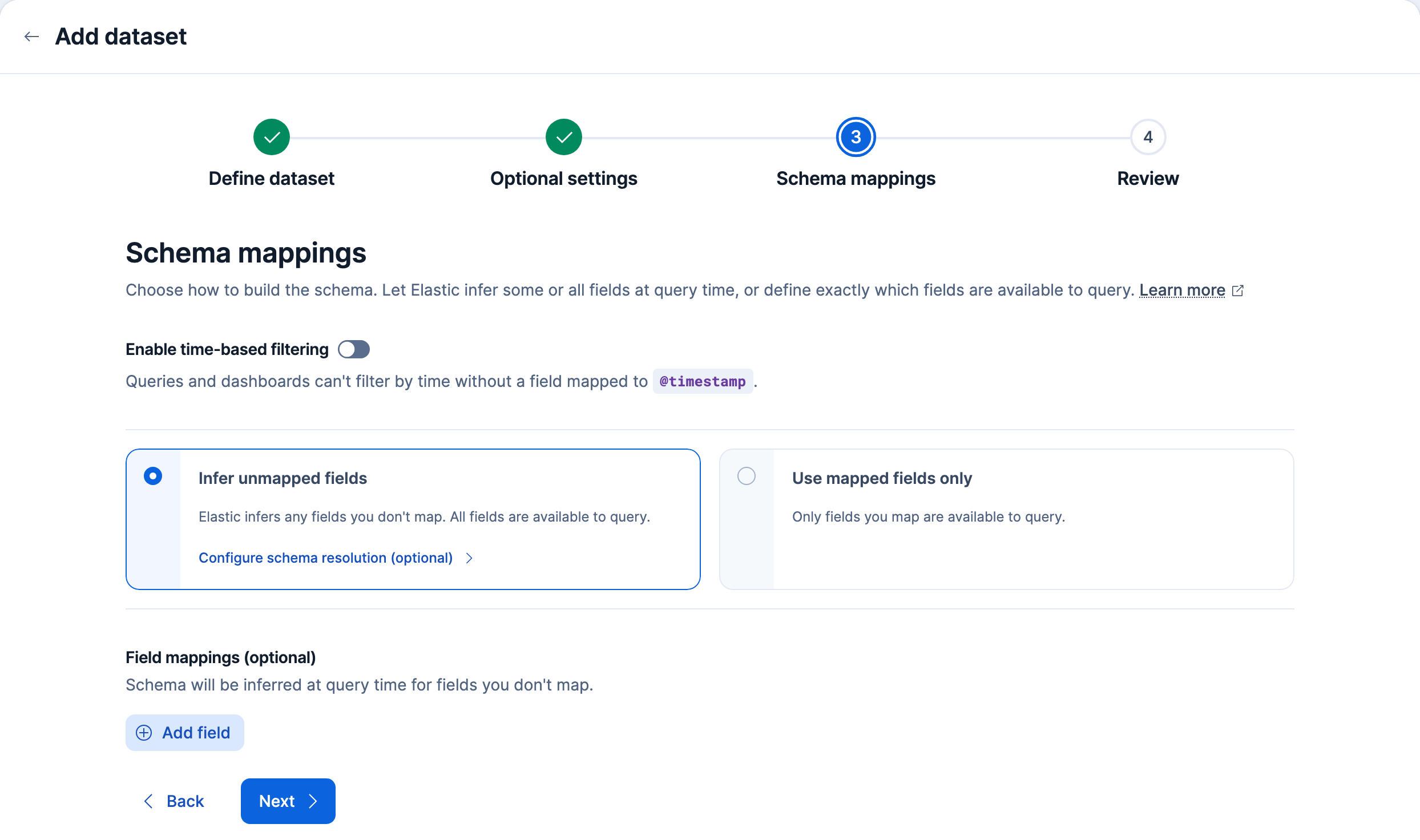Click the back arrow beside Add dataset
The width and height of the screenshot is (1420, 840).
31,37
